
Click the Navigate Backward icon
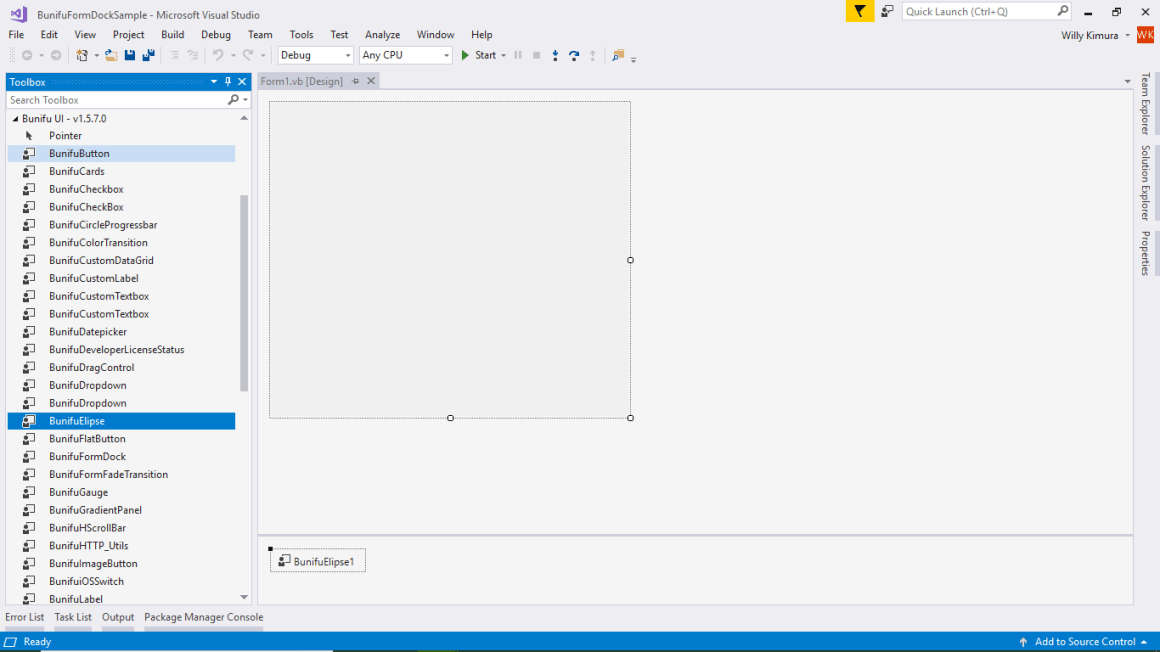pos(27,56)
